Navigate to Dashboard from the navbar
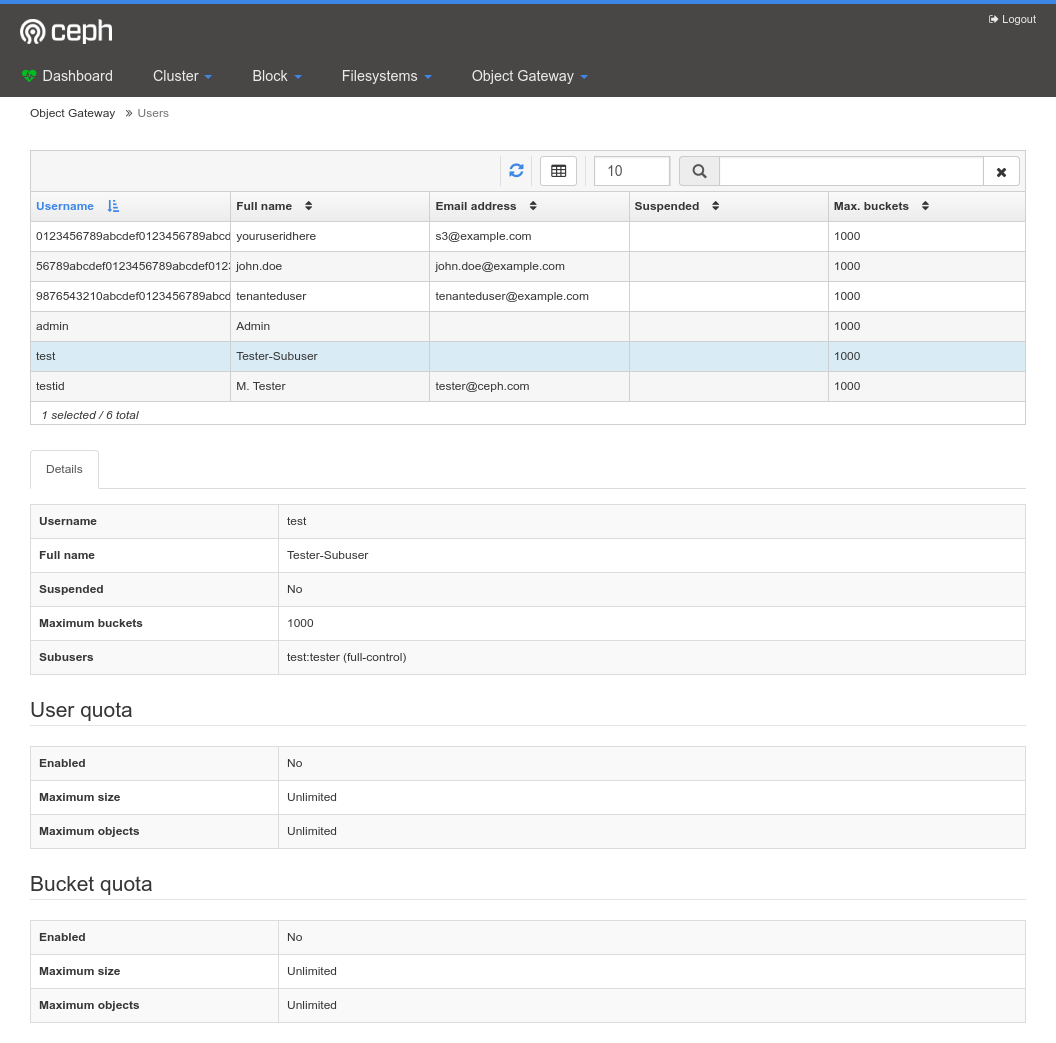This screenshot has width=1056, height=1043. click(77, 76)
